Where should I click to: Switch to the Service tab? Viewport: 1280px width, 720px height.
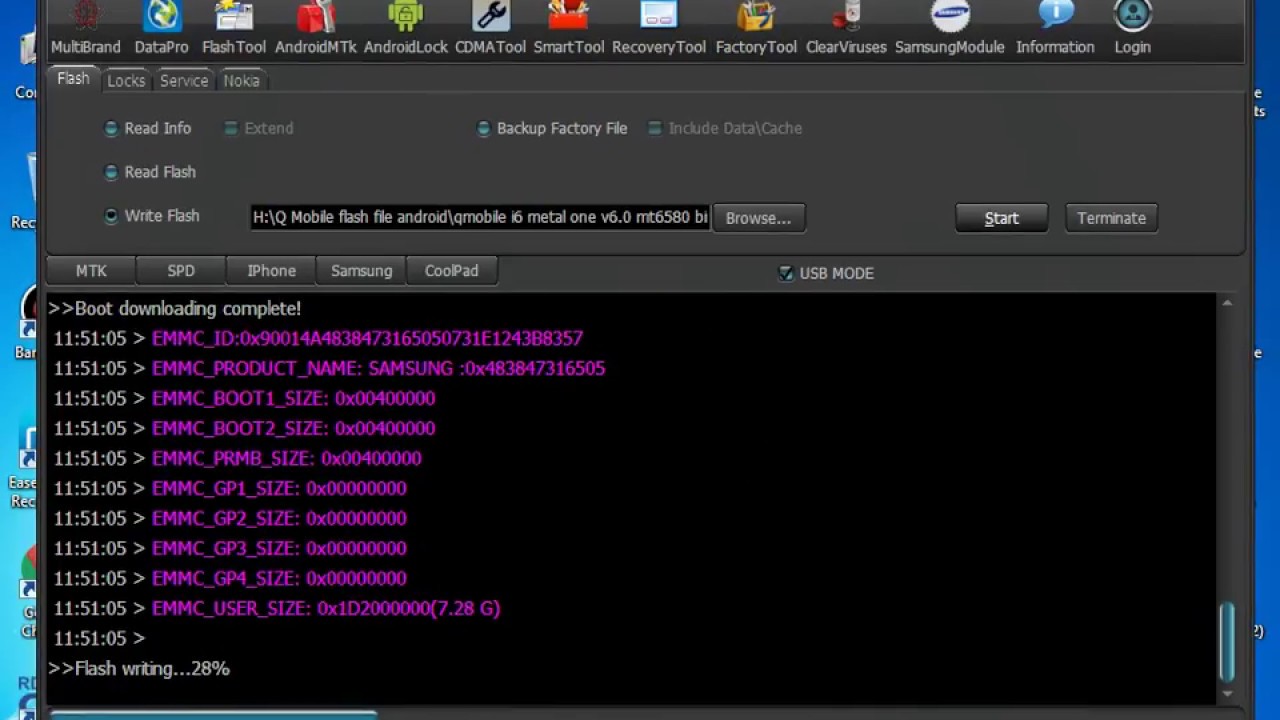click(x=184, y=81)
